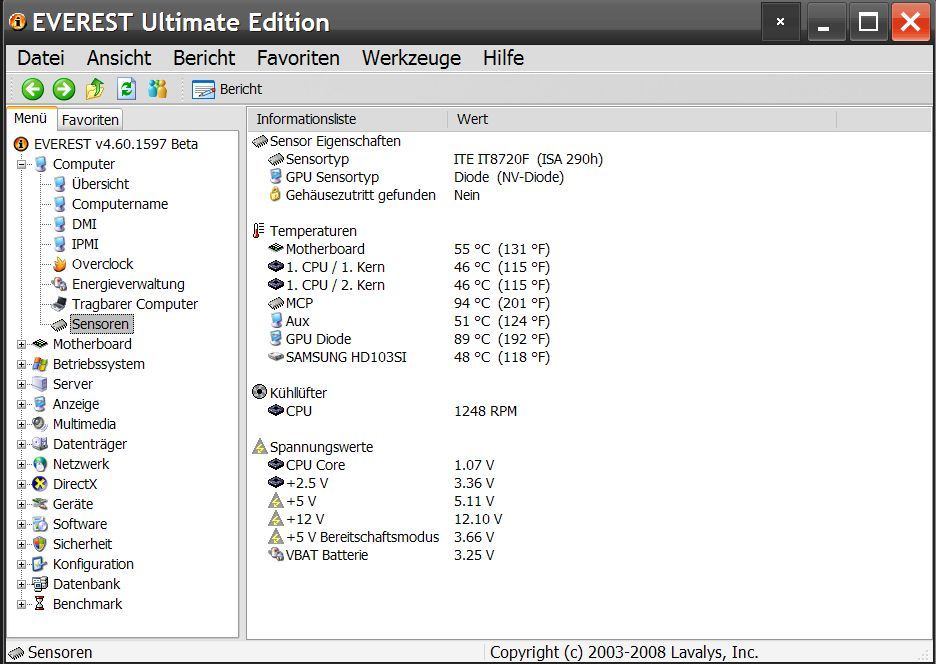Click the Netzwerk globe icon
The width and height of the screenshot is (936, 664).
click(x=40, y=464)
